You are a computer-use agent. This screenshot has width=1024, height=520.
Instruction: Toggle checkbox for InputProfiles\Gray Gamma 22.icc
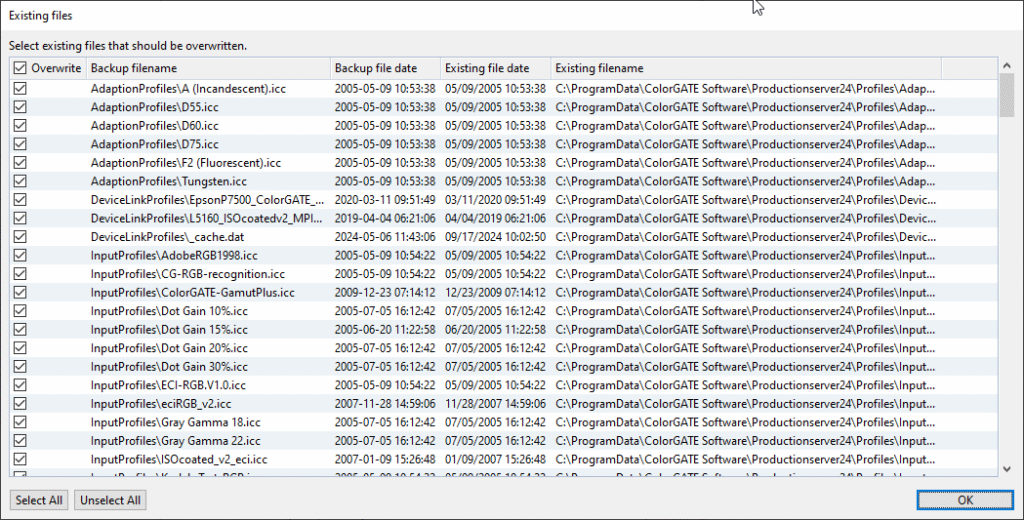click(20, 441)
